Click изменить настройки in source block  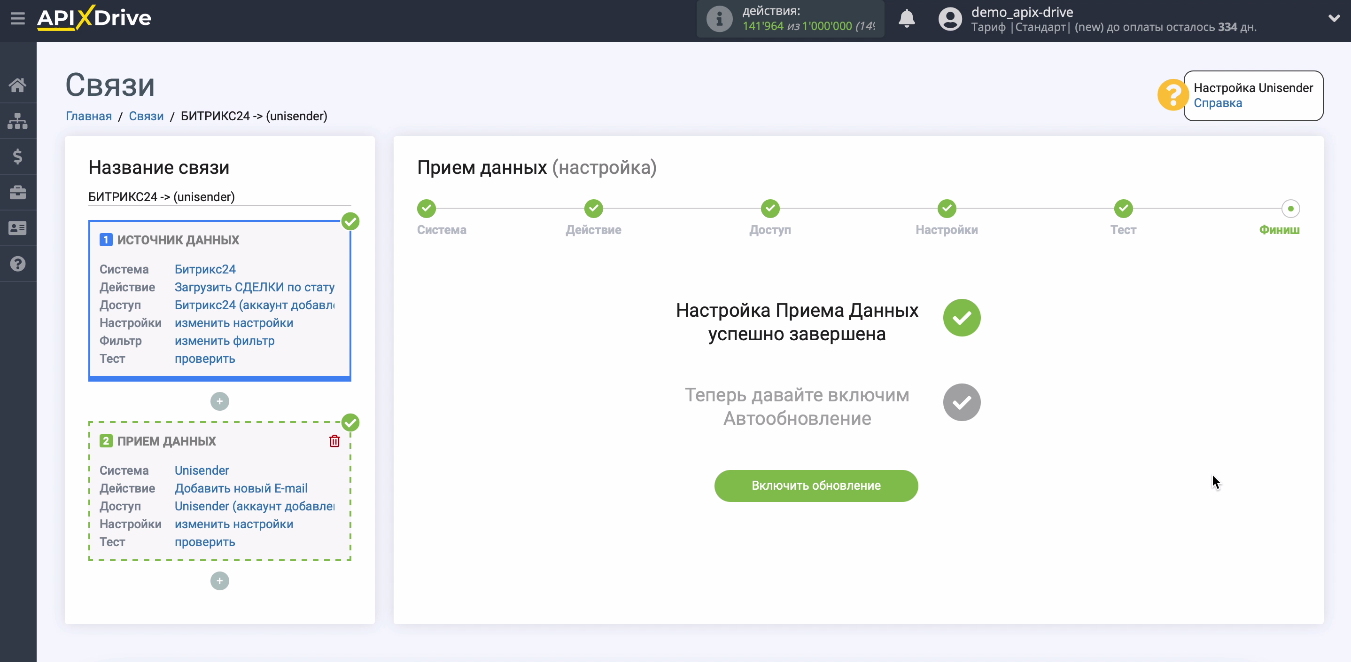click(x=234, y=323)
